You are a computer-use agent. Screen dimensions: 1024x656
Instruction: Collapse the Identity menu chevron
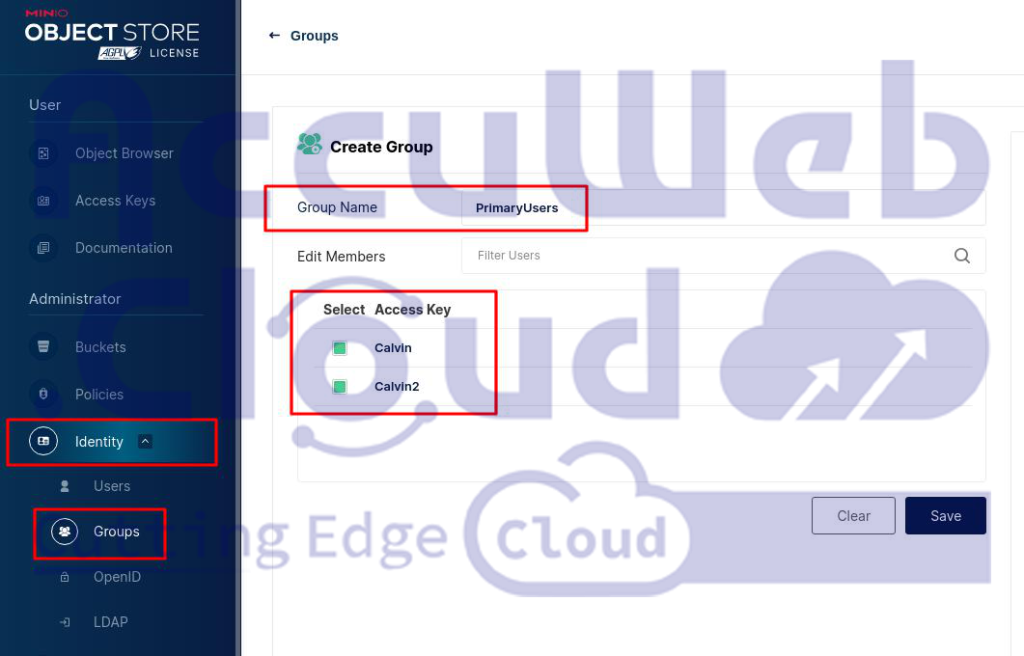pyautogui.click(x=145, y=440)
